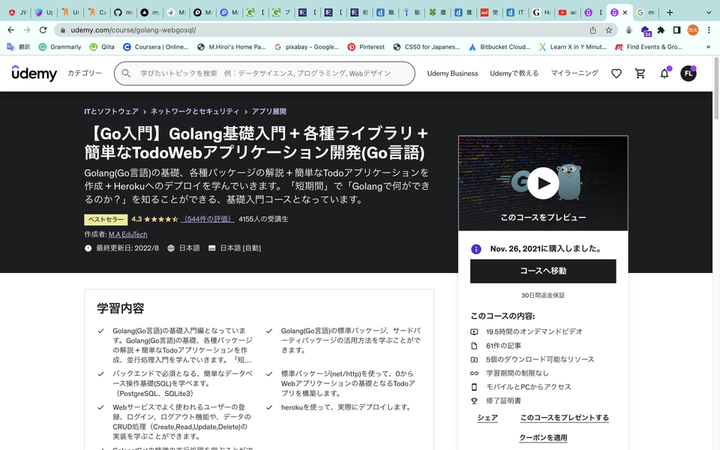
Task: Play the course preview video
Action: (543, 183)
